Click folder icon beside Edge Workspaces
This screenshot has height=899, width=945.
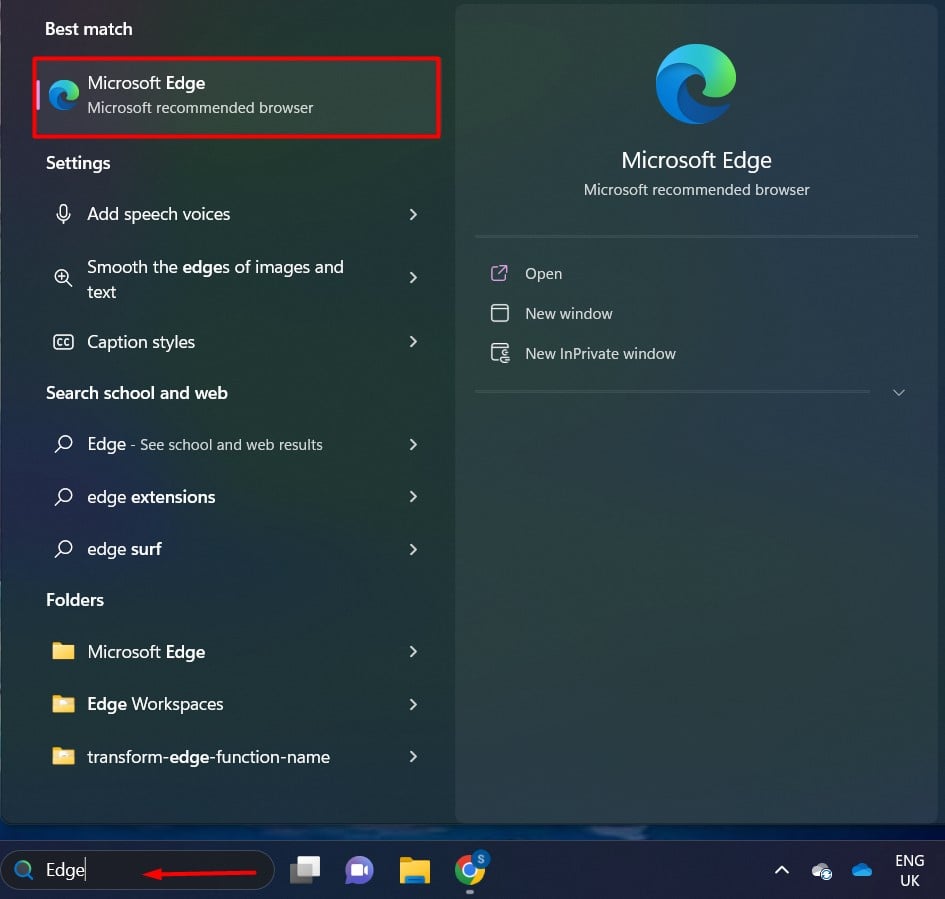[x=63, y=704]
